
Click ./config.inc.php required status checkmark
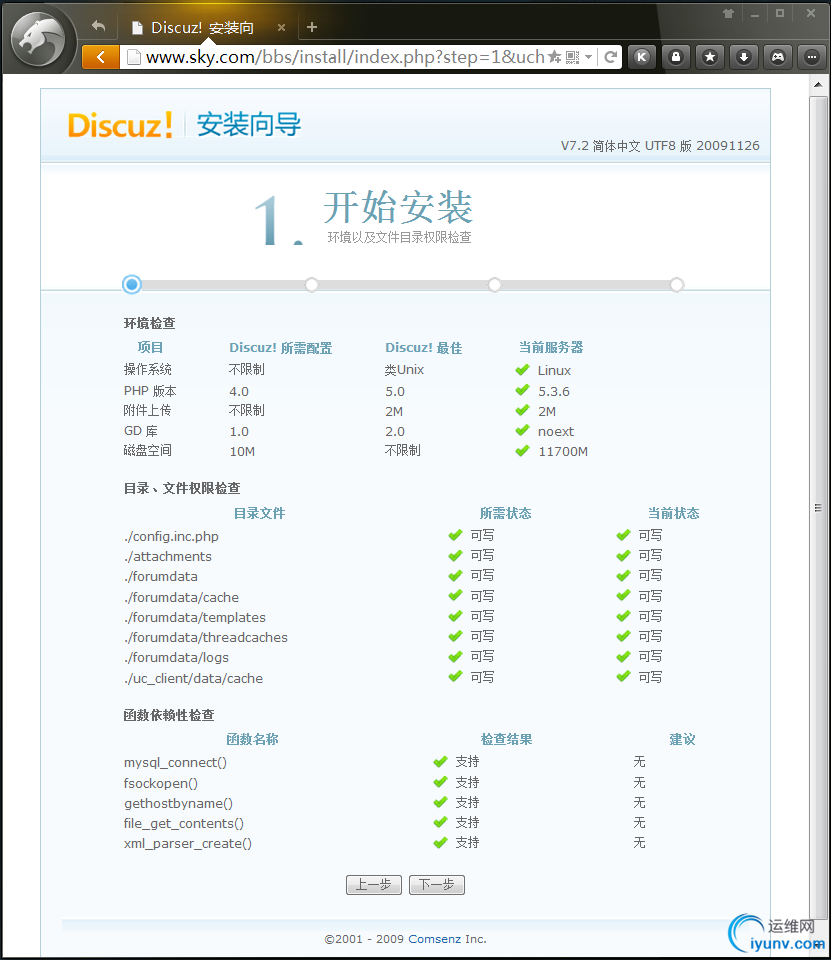455,535
